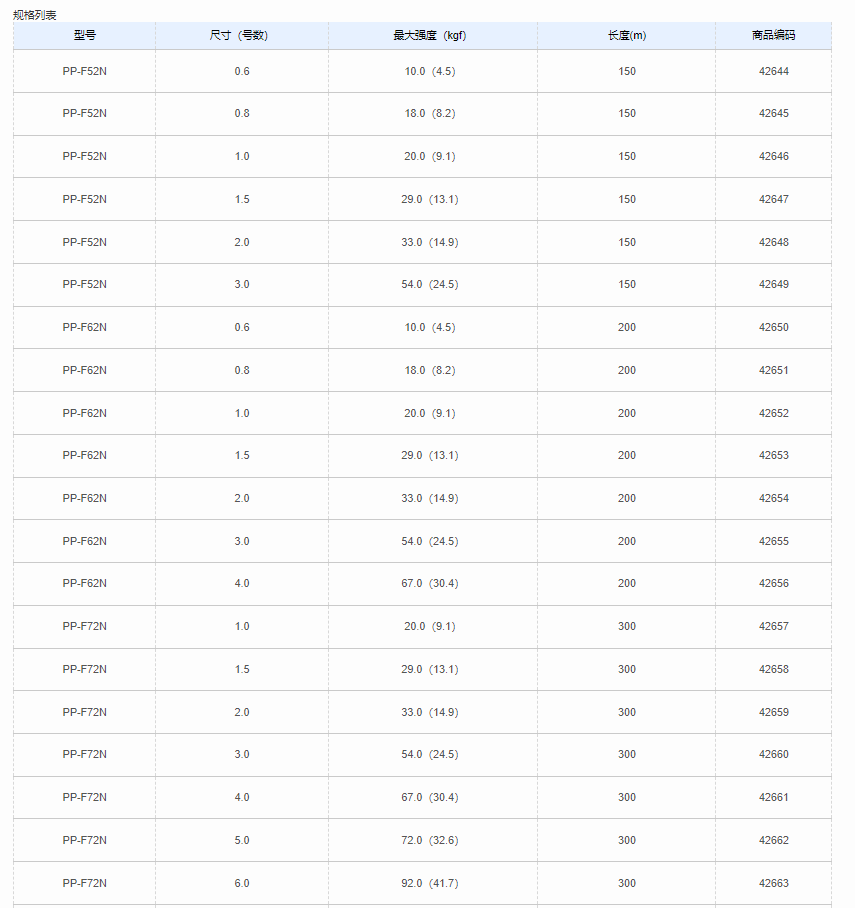Screen dimensions: 868x908
Task: Select product code 42659
Action: (774, 712)
